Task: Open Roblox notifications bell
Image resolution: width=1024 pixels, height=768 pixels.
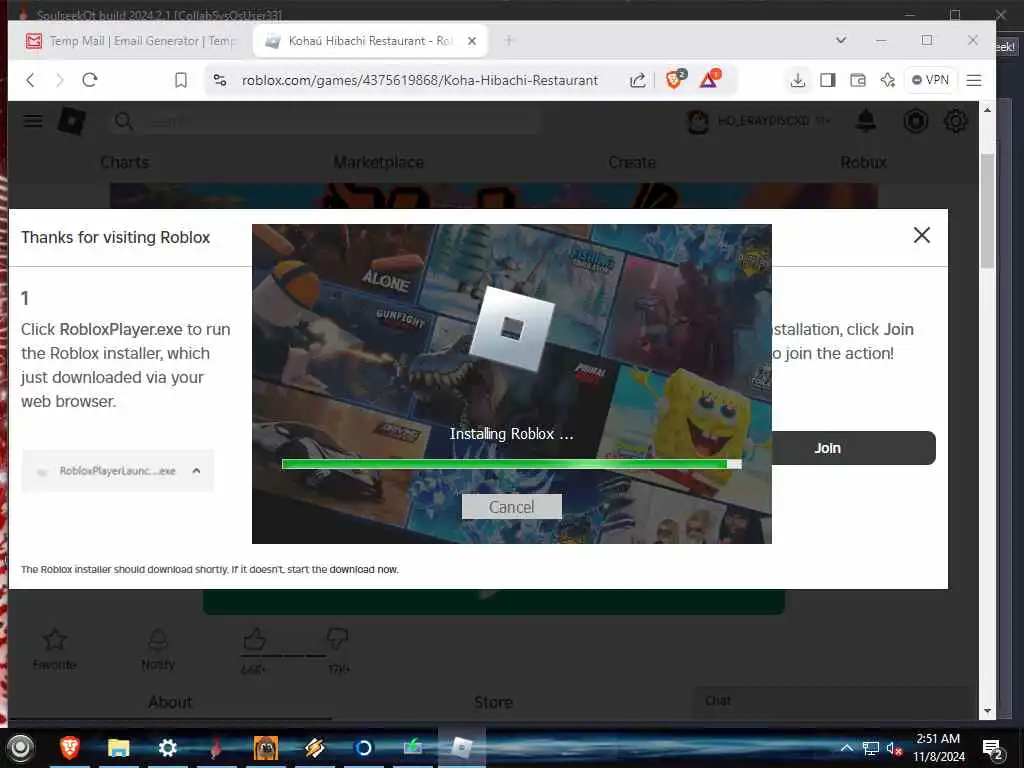Action: [866, 121]
